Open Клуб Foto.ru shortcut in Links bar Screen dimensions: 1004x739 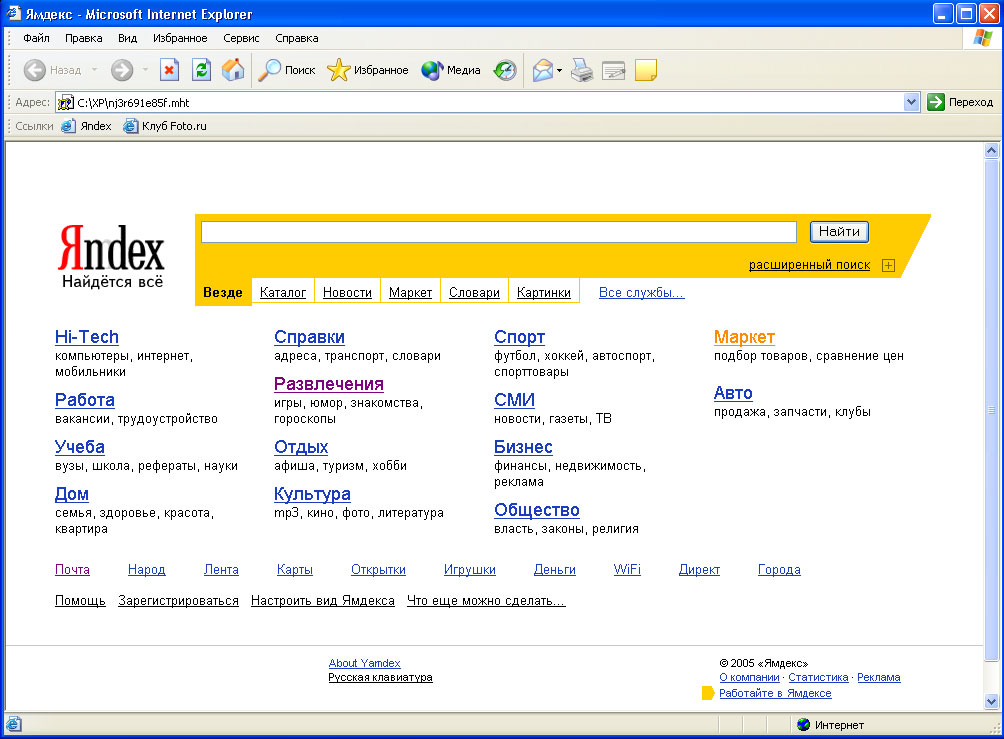tap(165, 126)
